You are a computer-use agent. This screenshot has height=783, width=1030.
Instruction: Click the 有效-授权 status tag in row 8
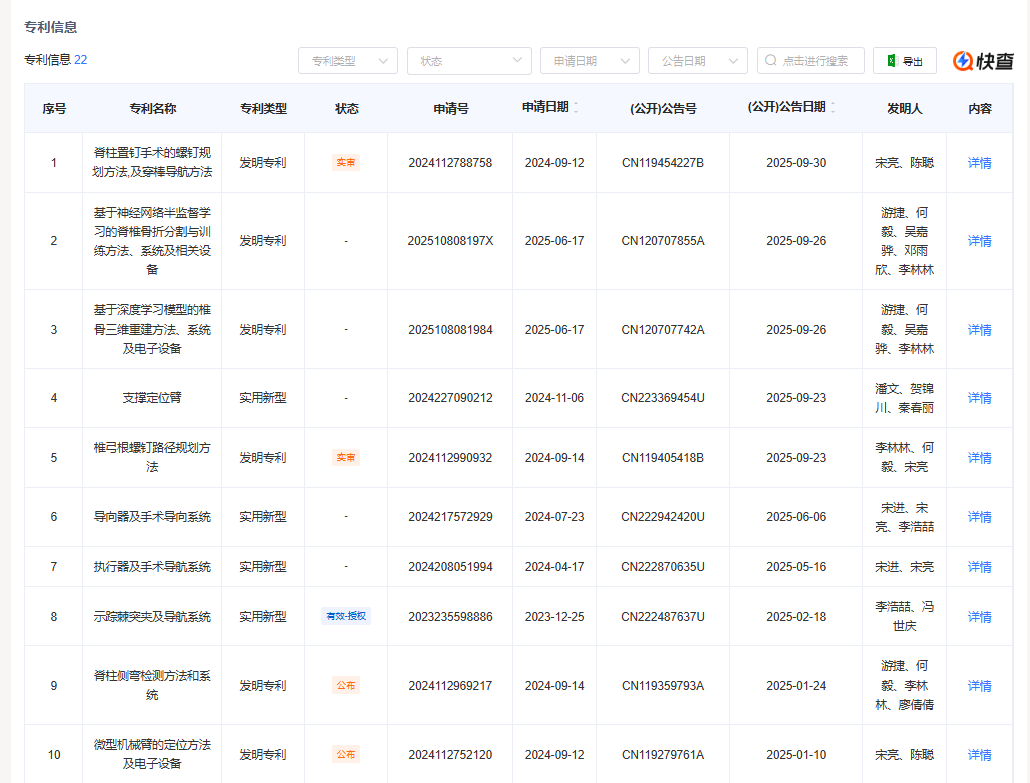(346, 617)
